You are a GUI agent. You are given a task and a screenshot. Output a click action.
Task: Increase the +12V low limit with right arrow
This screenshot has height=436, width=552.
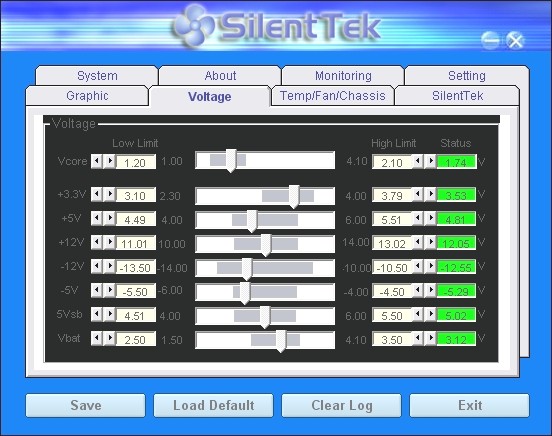click(109, 242)
